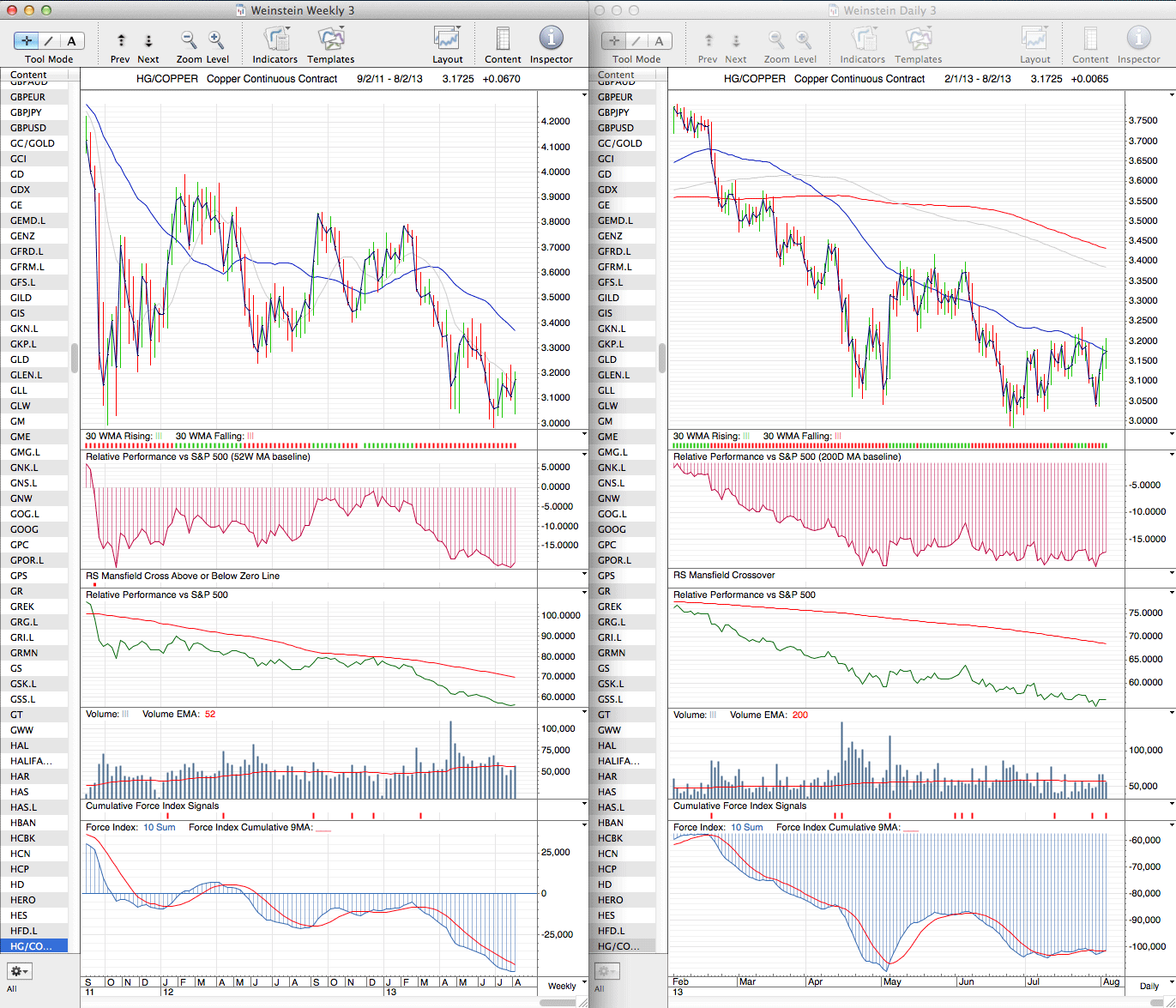Open Daily periodicity selector at chart bottom

pyautogui.click(x=1154, y=986)
